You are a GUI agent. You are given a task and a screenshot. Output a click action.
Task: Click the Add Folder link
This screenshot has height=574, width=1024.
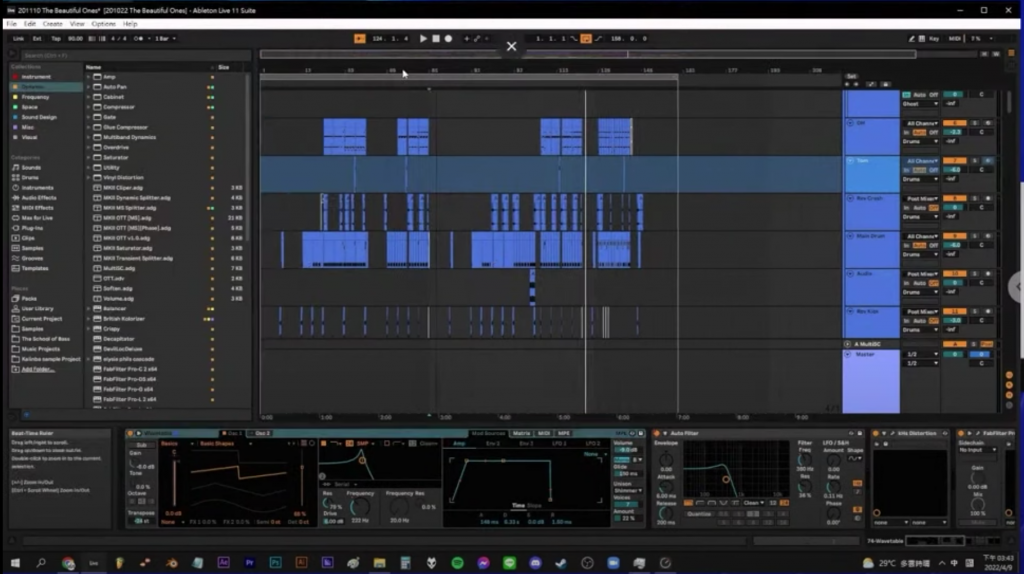pos(37,370)
